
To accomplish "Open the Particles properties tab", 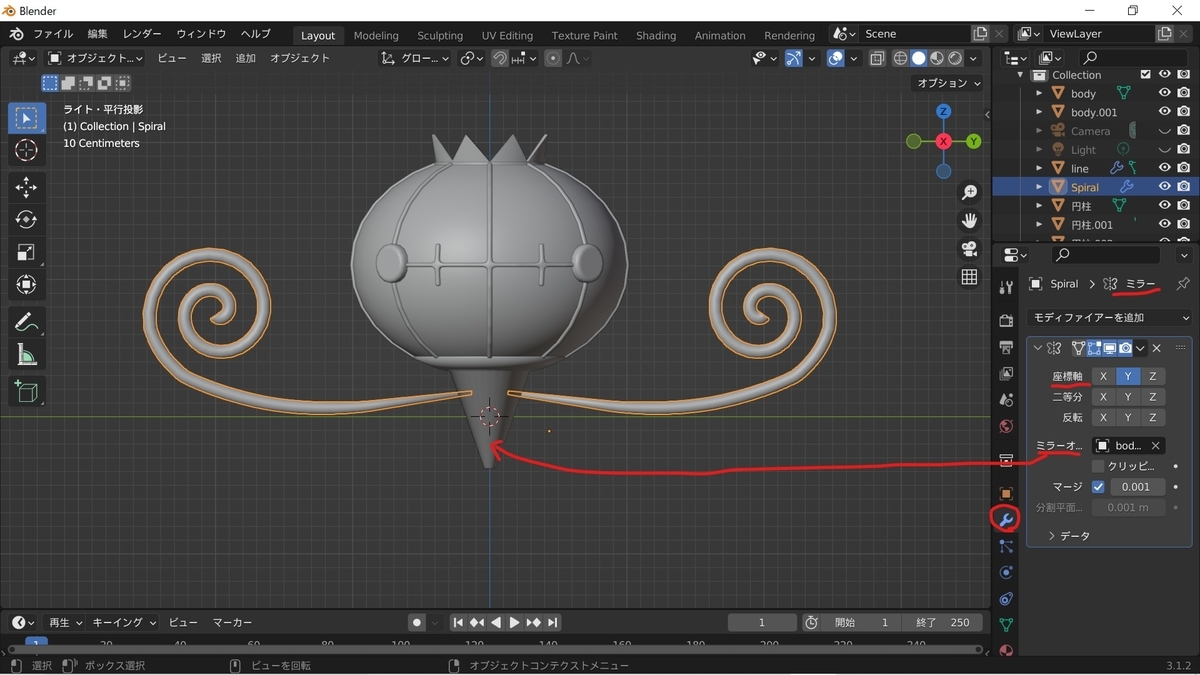I will 1006,547.
